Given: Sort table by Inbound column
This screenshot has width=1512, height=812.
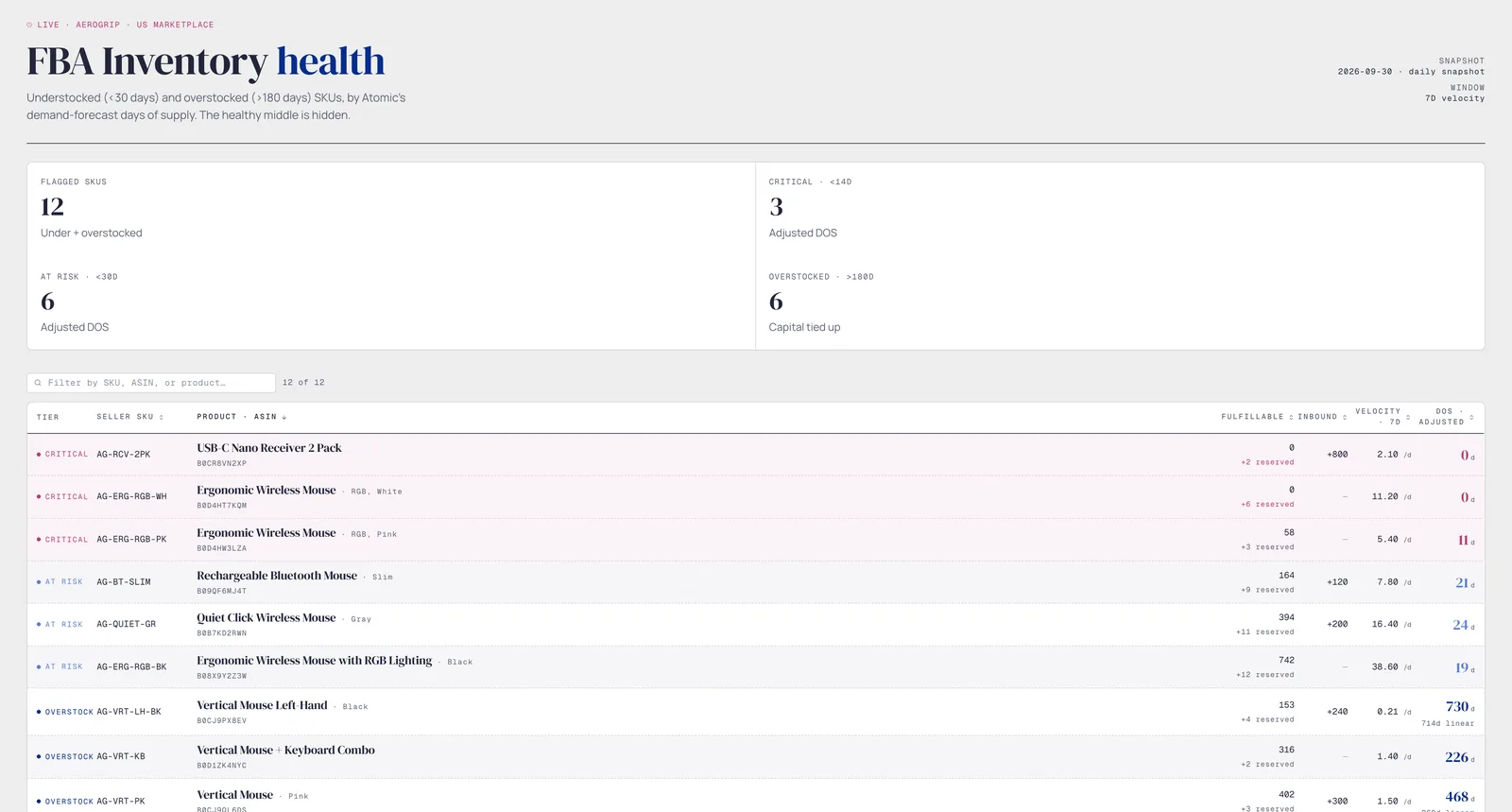Looking at the screenshot, I should [1321, 417].
